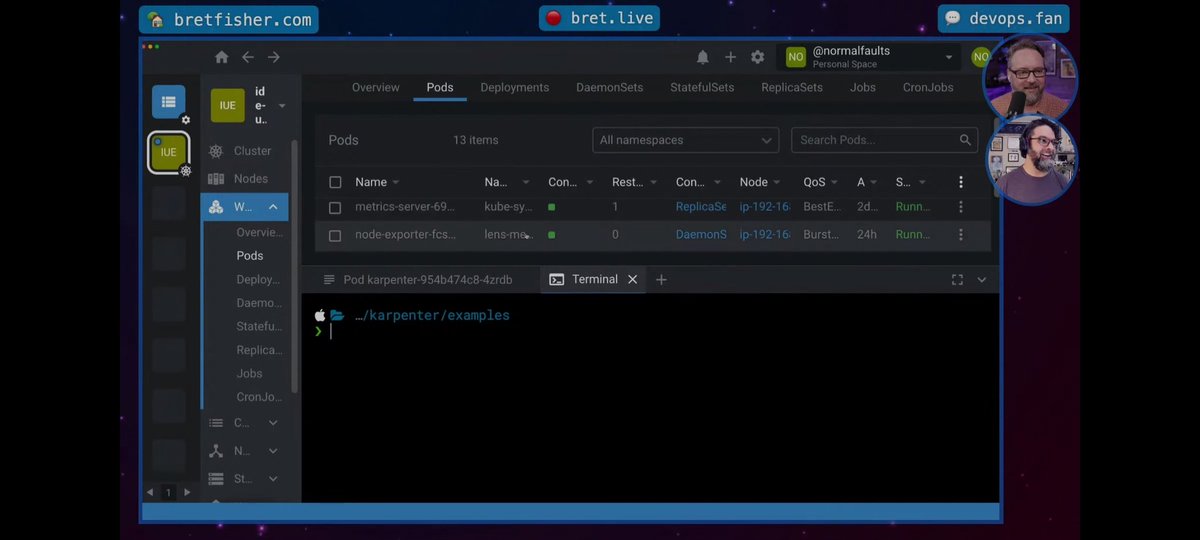The image size is (1200, 540).
Task: Open notifications bell icon
Action: tap(703, 58)
